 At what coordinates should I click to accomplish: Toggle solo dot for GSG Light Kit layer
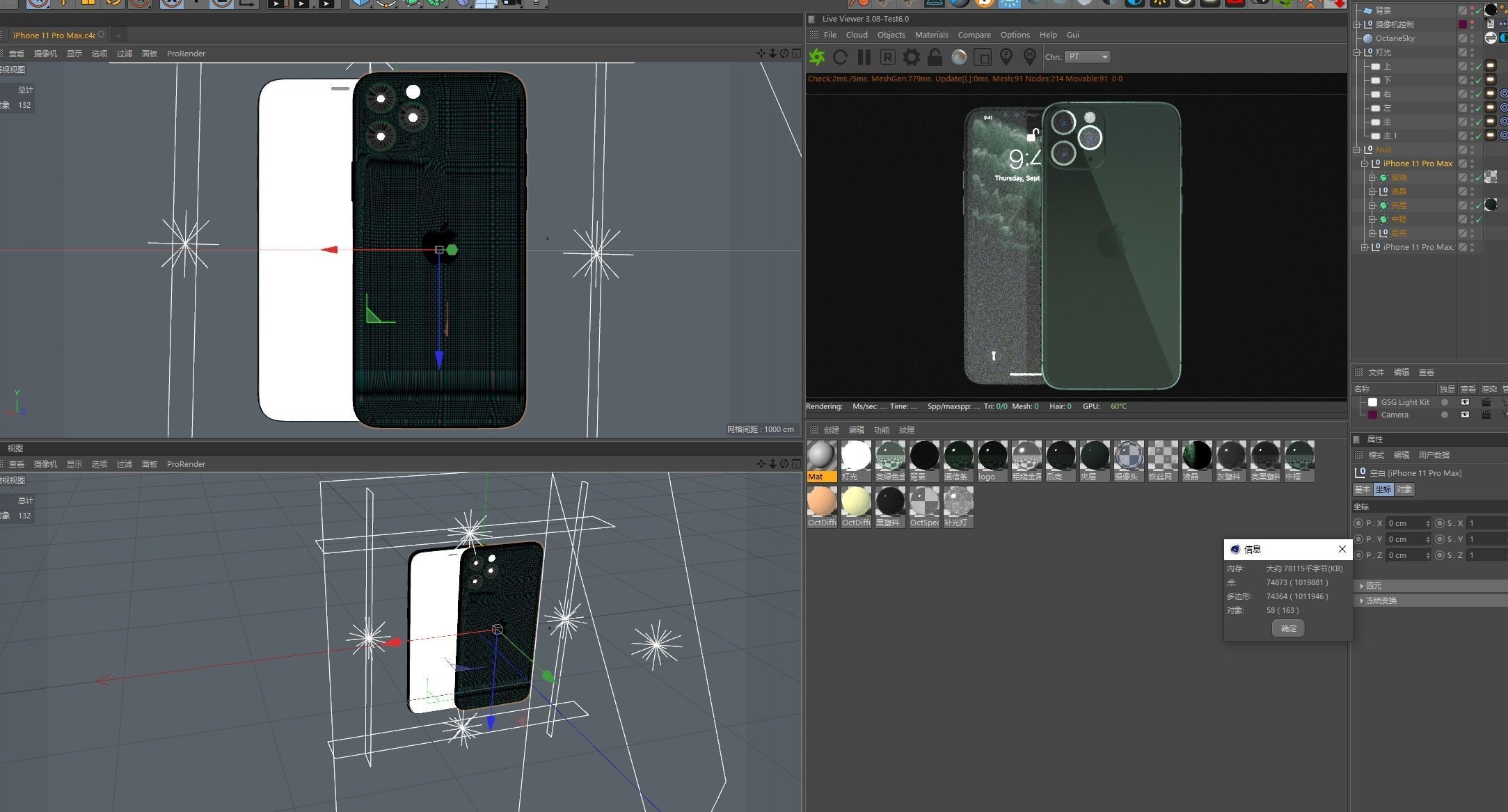coord(1445,402)
